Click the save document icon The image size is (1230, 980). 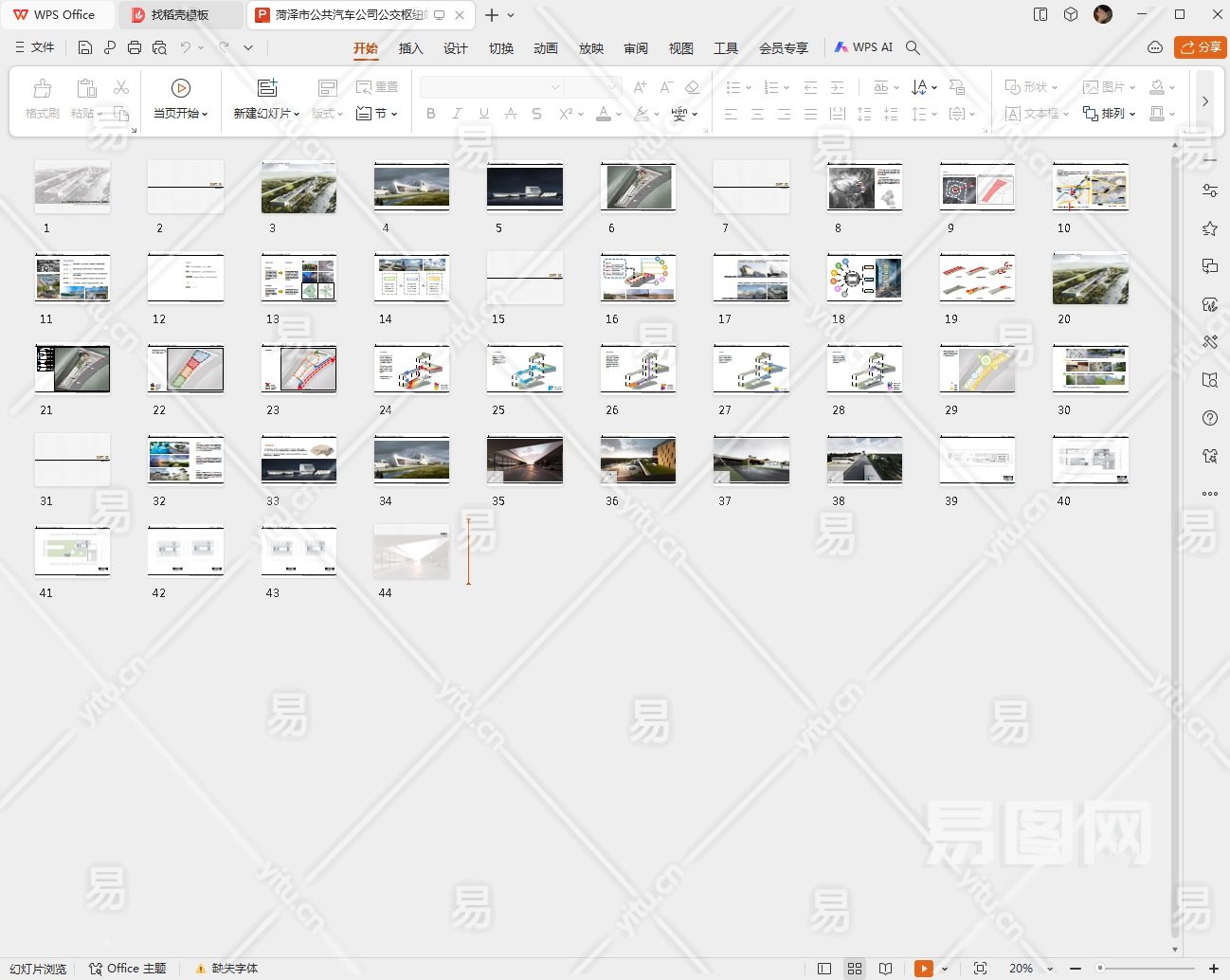(x=85, y=47)
